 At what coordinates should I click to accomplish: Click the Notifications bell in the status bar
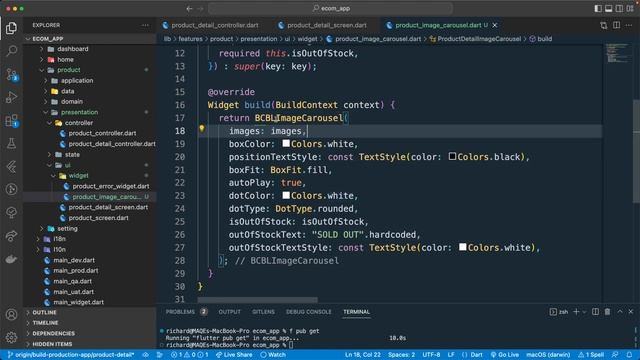tap(629, 355)
